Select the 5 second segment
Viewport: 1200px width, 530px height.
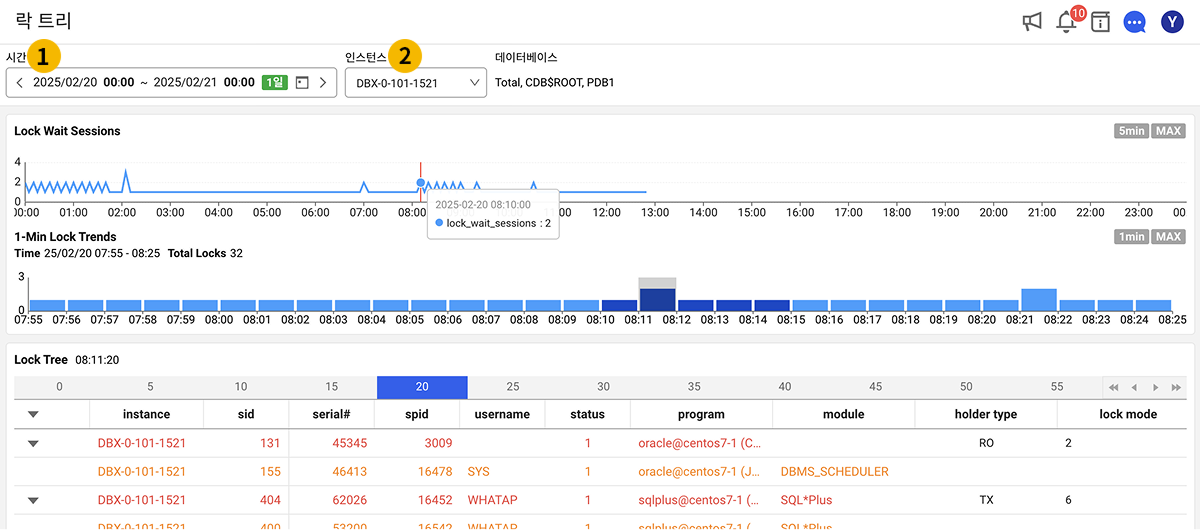point(150,387)
